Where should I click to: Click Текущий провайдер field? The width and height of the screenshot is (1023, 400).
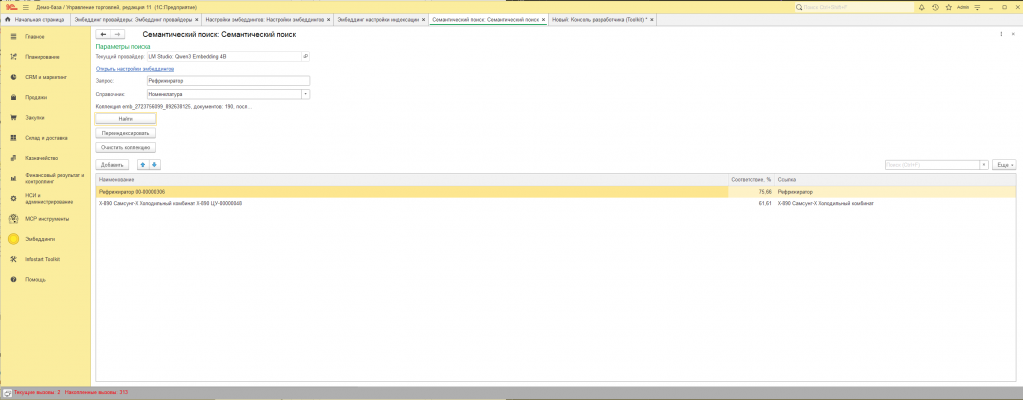224,57
